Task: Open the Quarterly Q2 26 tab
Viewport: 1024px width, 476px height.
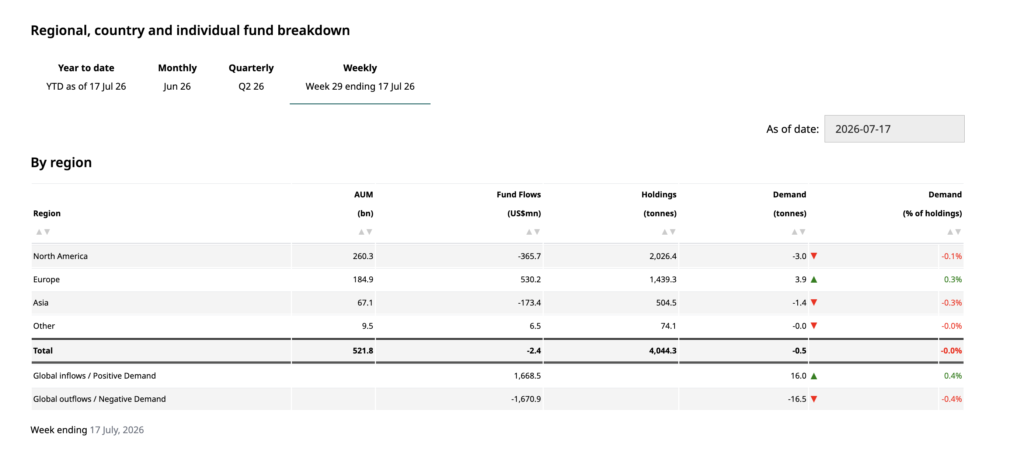Action: [251, 77]
